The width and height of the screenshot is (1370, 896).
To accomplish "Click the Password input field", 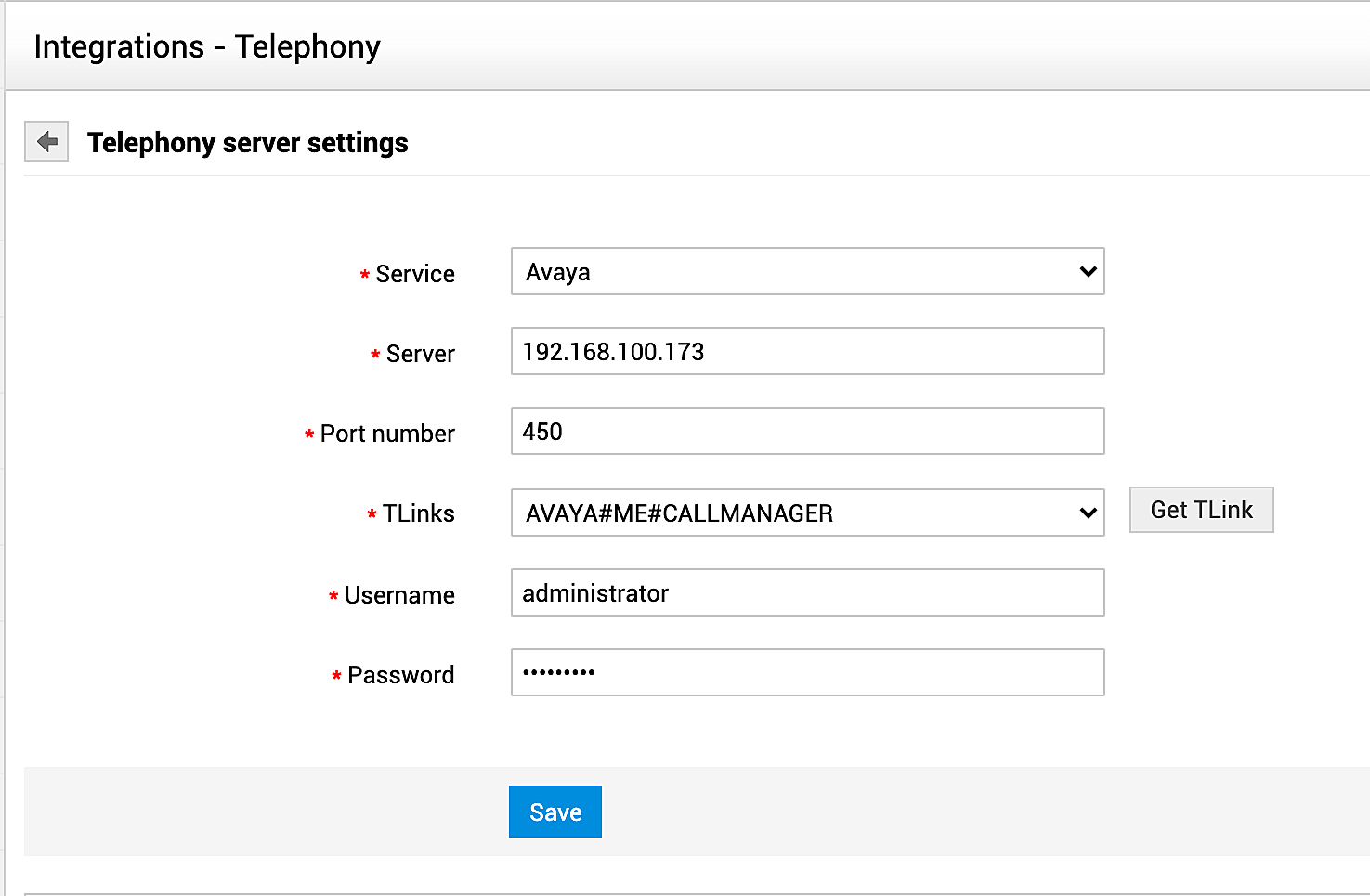I will coord(807,673).
